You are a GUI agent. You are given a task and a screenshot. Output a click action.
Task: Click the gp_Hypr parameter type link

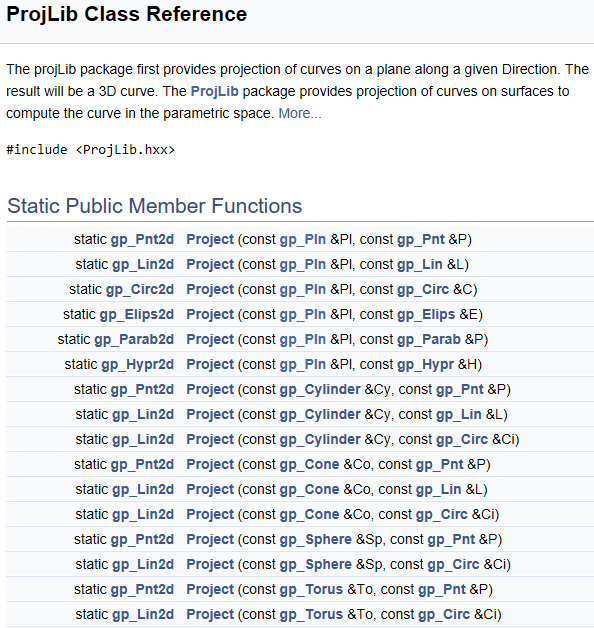pyautogui.click(x=425, y=365)
